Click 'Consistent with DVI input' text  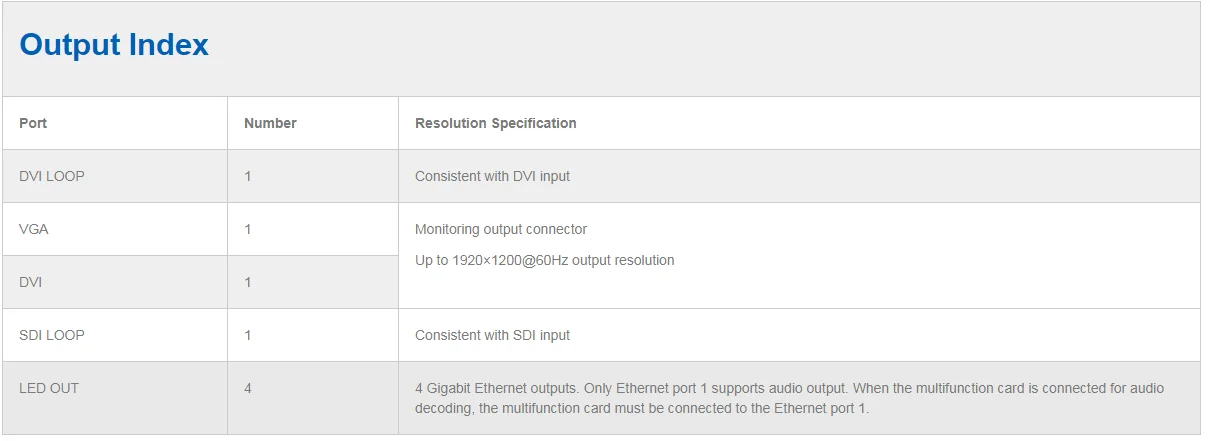[492, 176]
